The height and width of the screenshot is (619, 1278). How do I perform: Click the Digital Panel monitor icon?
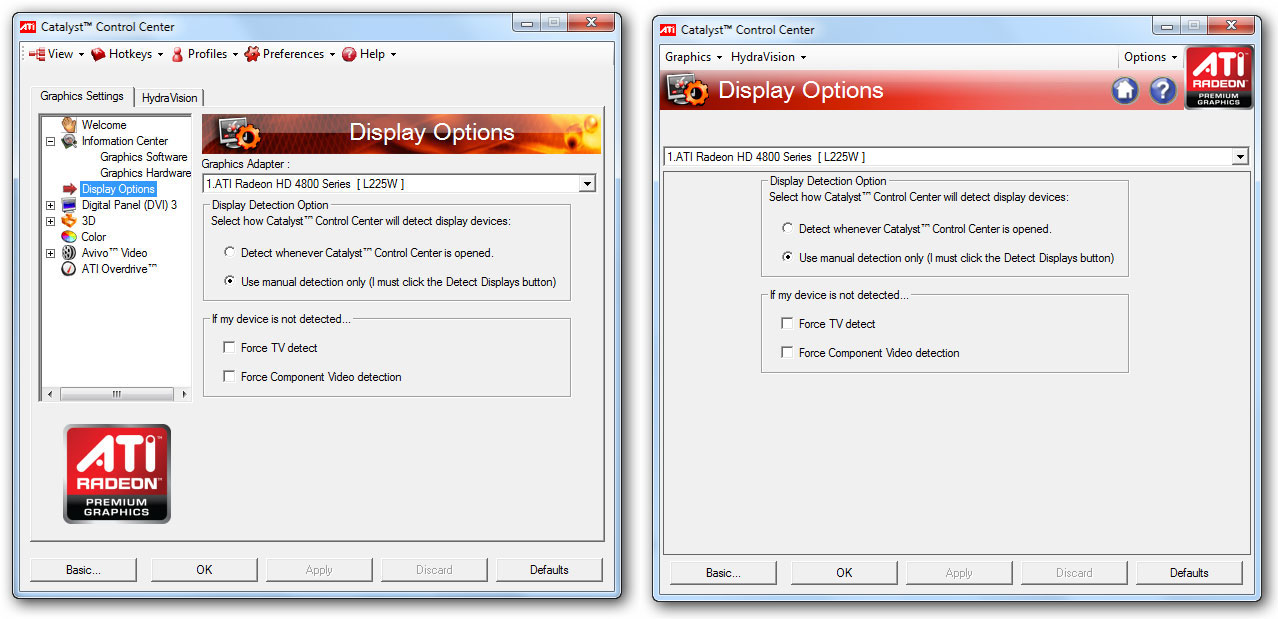coord(69,205)
